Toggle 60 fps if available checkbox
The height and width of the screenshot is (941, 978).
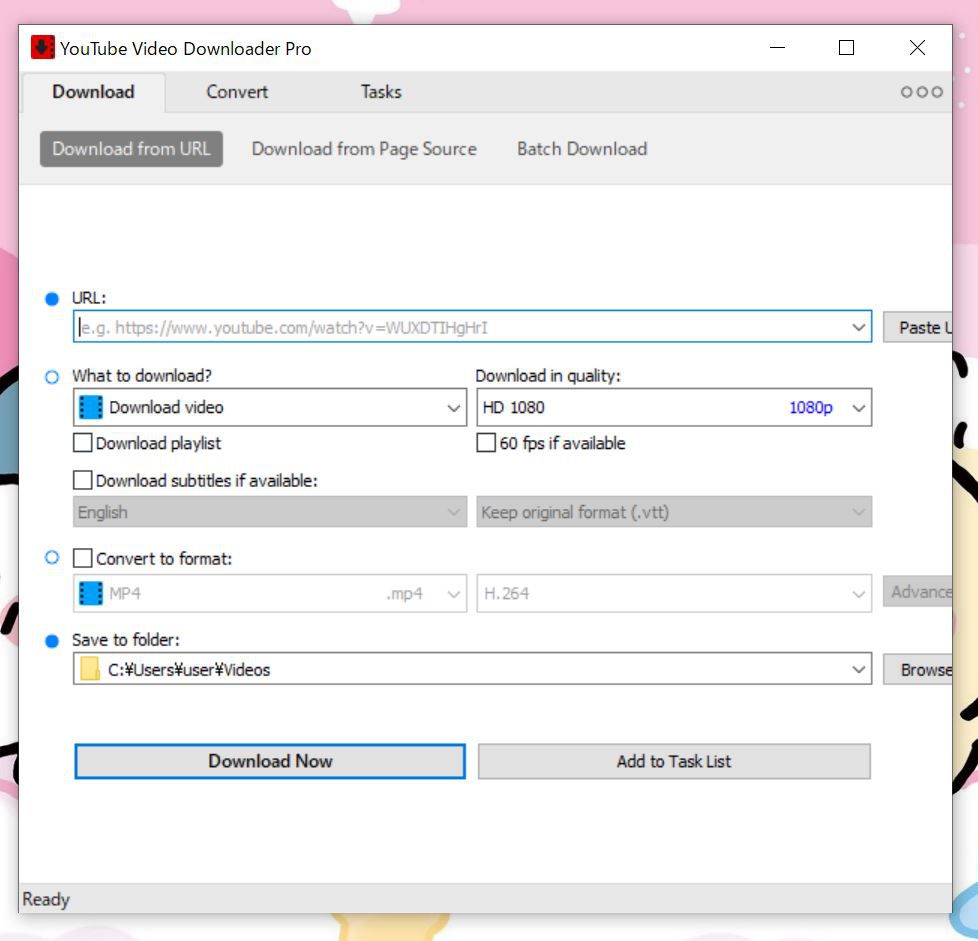tap(486, 443)
